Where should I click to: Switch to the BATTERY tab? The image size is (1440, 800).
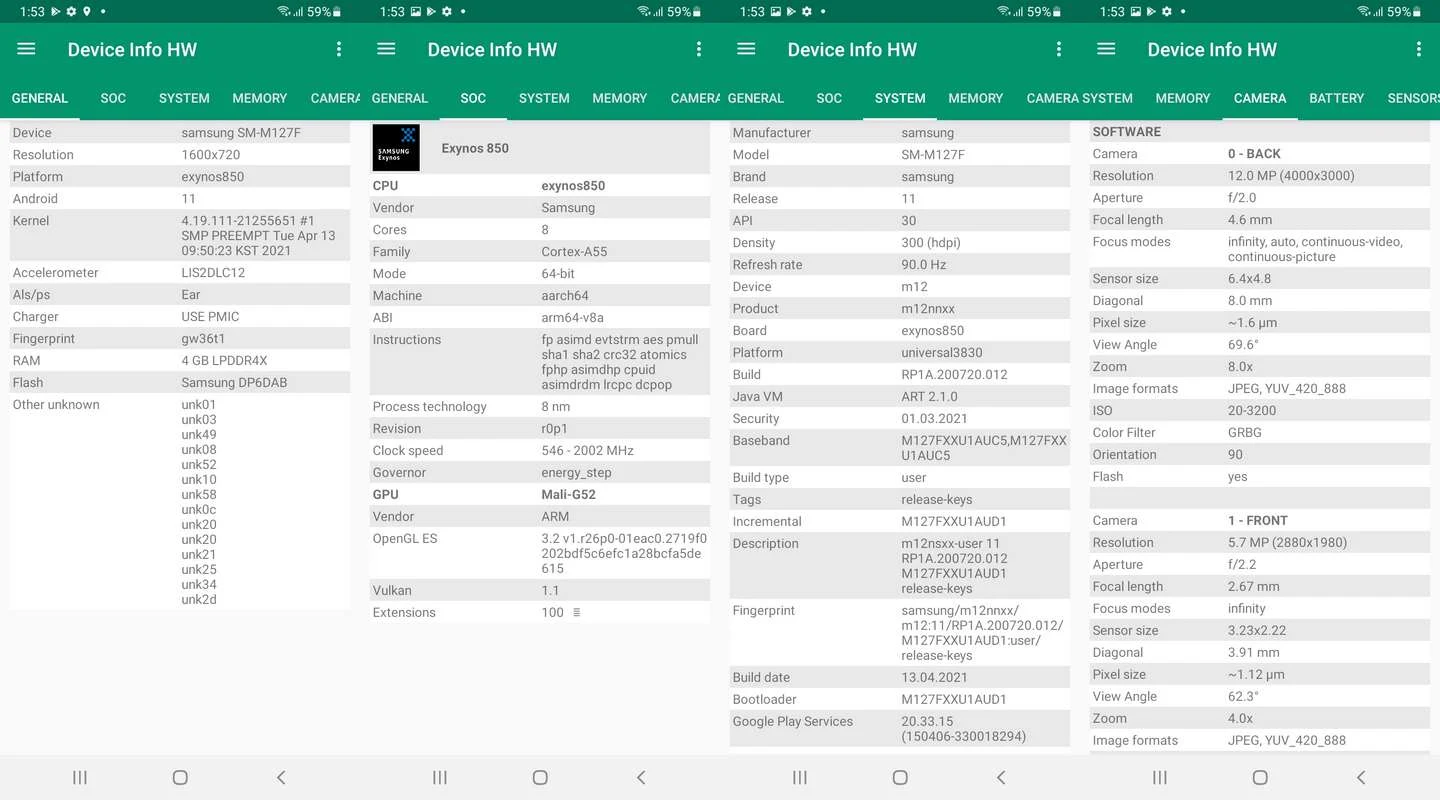1336,98
